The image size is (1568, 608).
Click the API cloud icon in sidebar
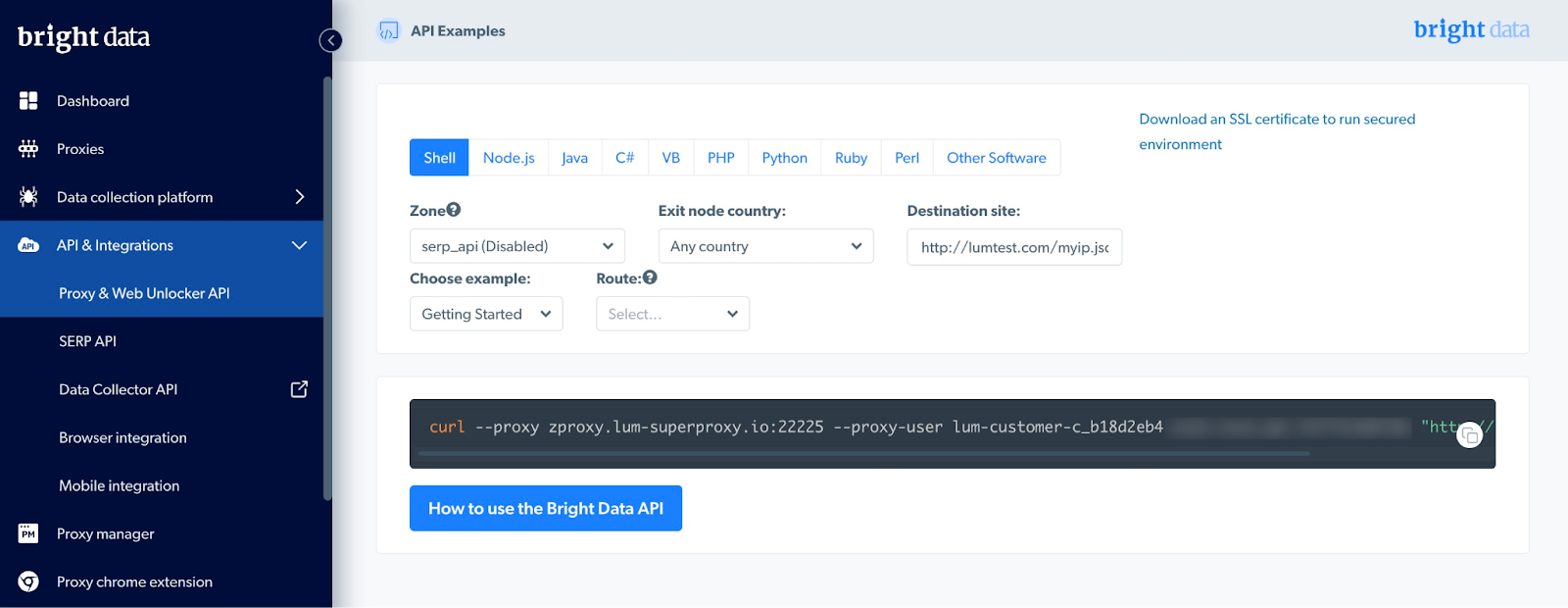[28, 245]
